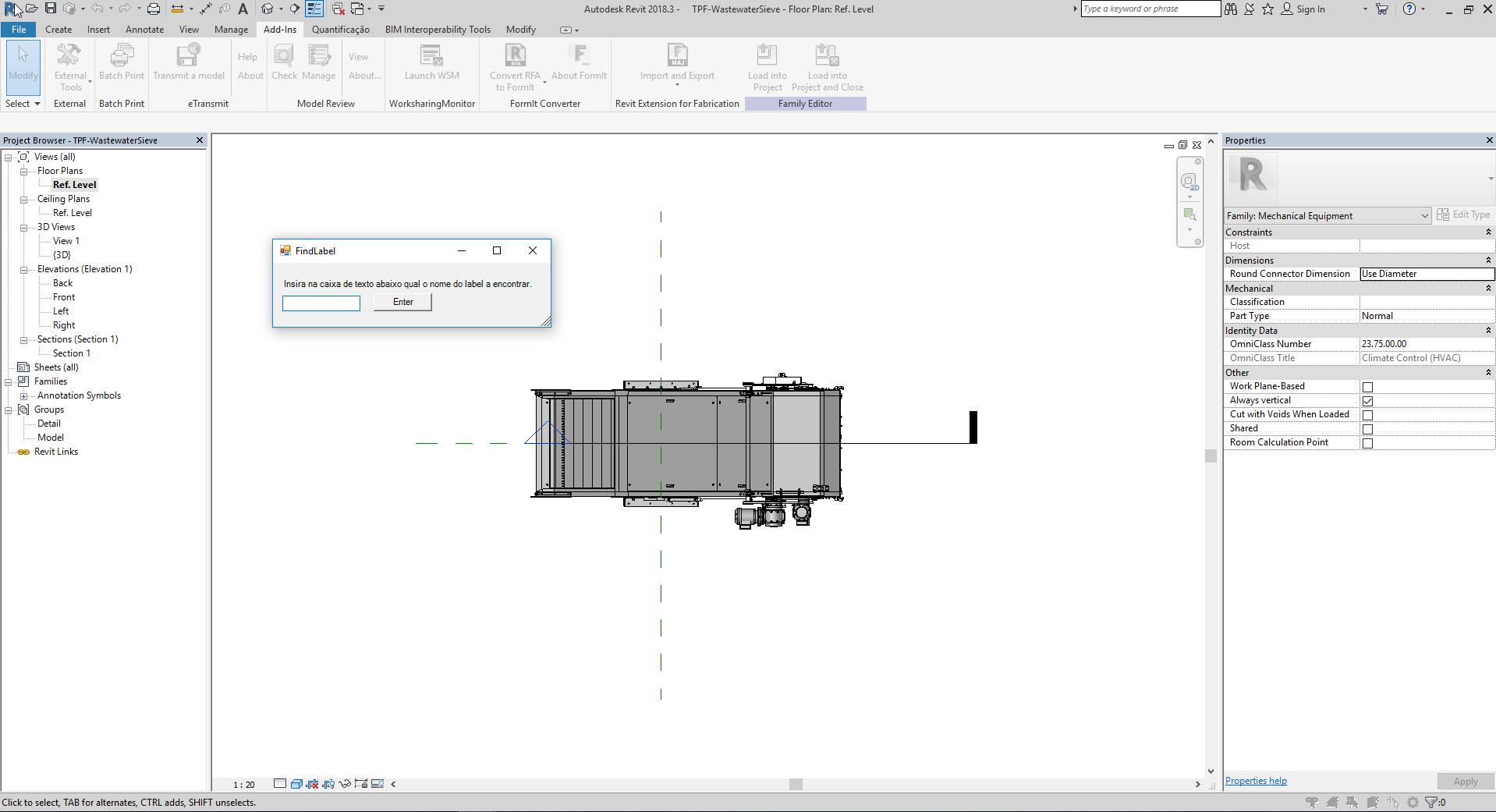1496x812 pixels.
Task: Switch to BIM Interoperability Tools tab
Action: point(438,30)
